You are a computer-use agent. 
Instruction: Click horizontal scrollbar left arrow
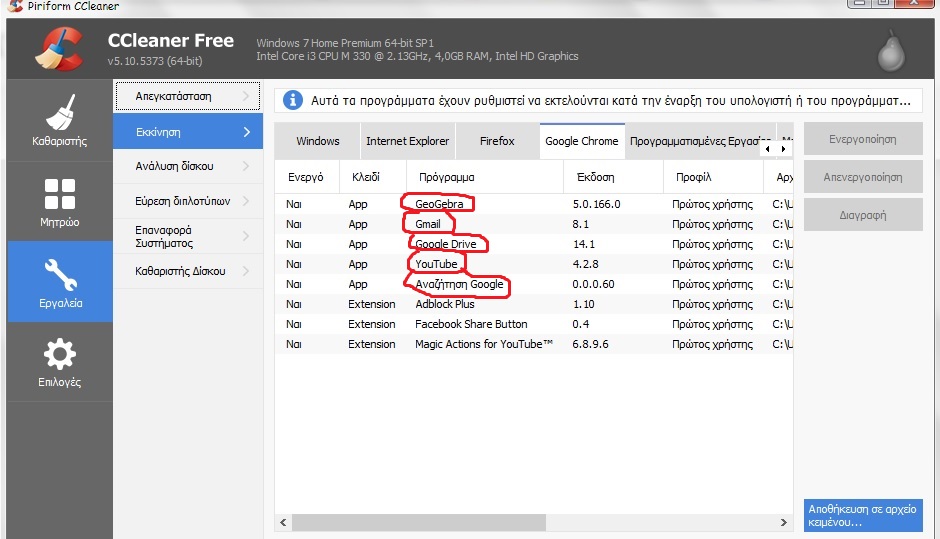[x=283, y=522]
